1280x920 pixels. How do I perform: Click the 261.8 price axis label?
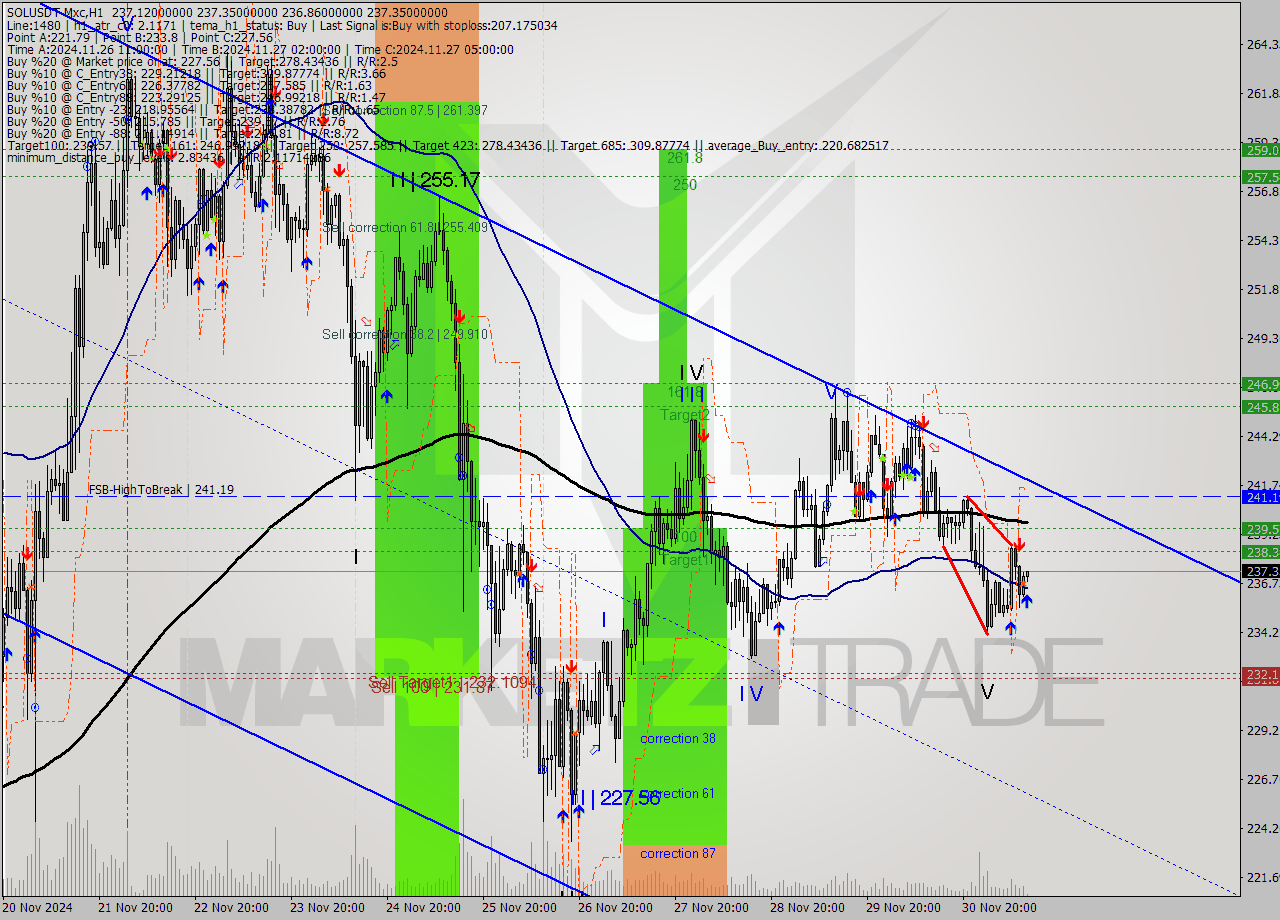(x=1262, y=93)
